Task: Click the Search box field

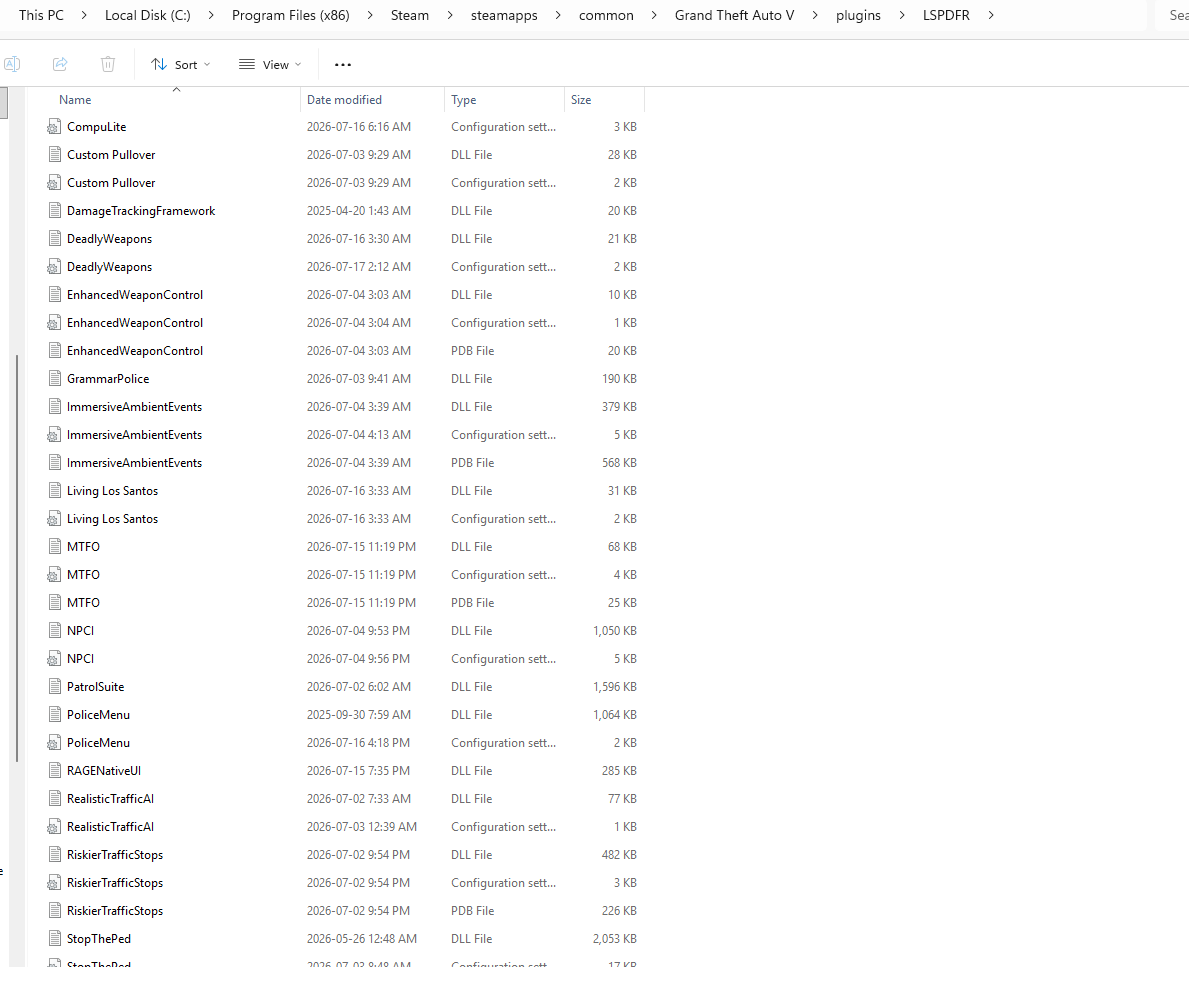Action: pos(1172,15)
